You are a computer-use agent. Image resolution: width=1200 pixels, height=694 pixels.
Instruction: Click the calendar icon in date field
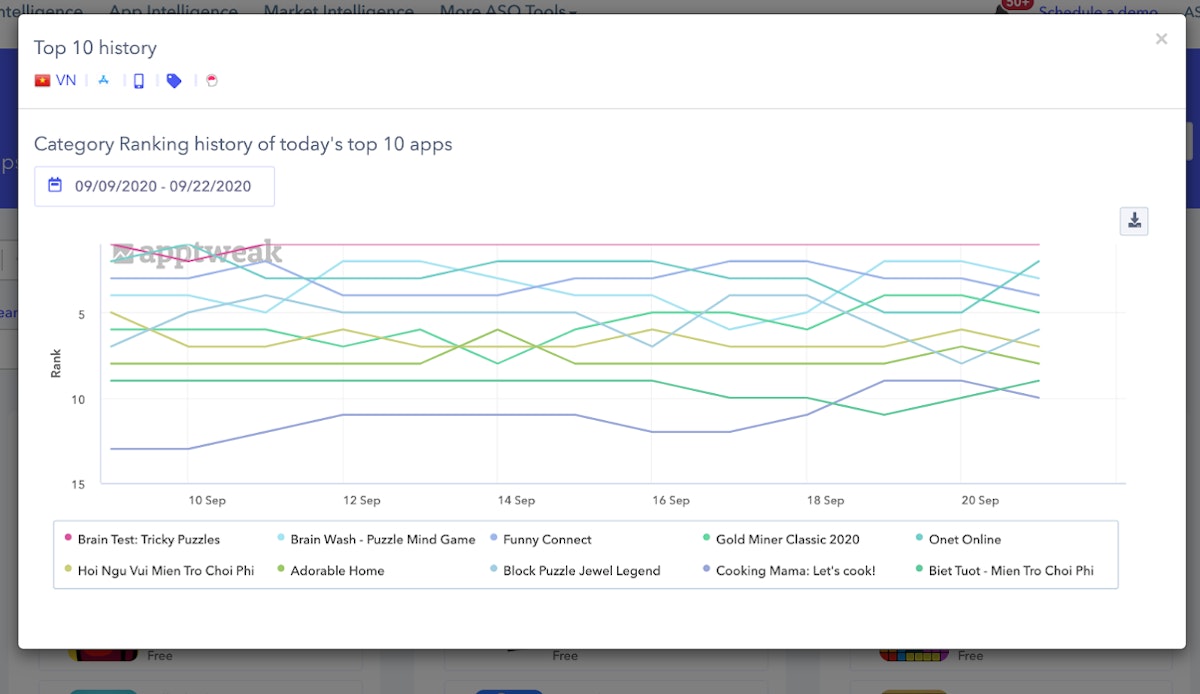pyautogui.click(x=55, y=185)
